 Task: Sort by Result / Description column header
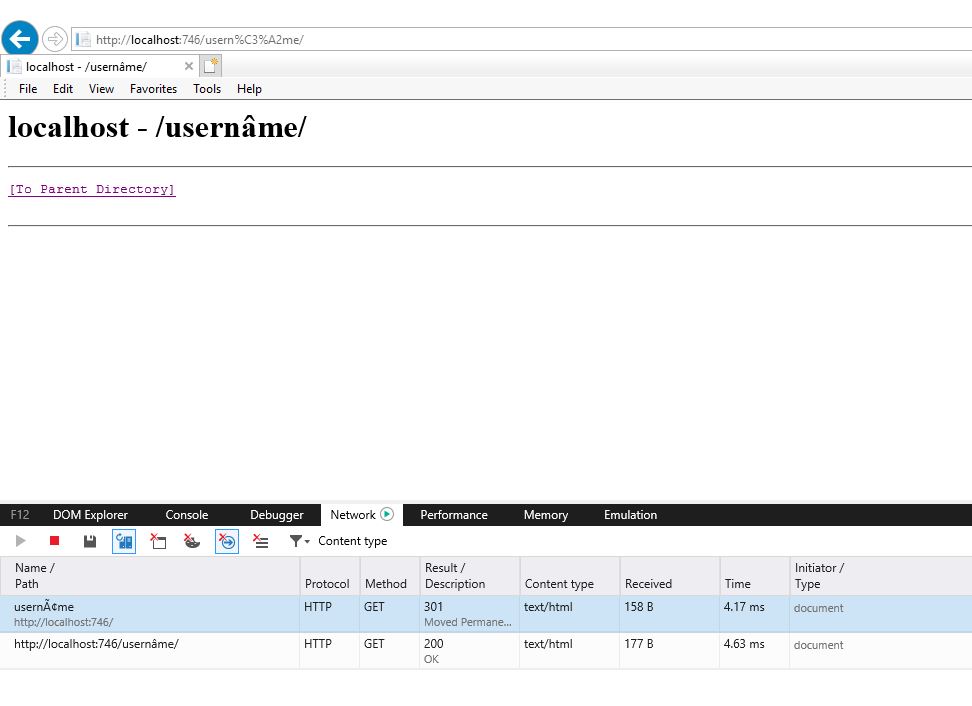click(469, 576)
